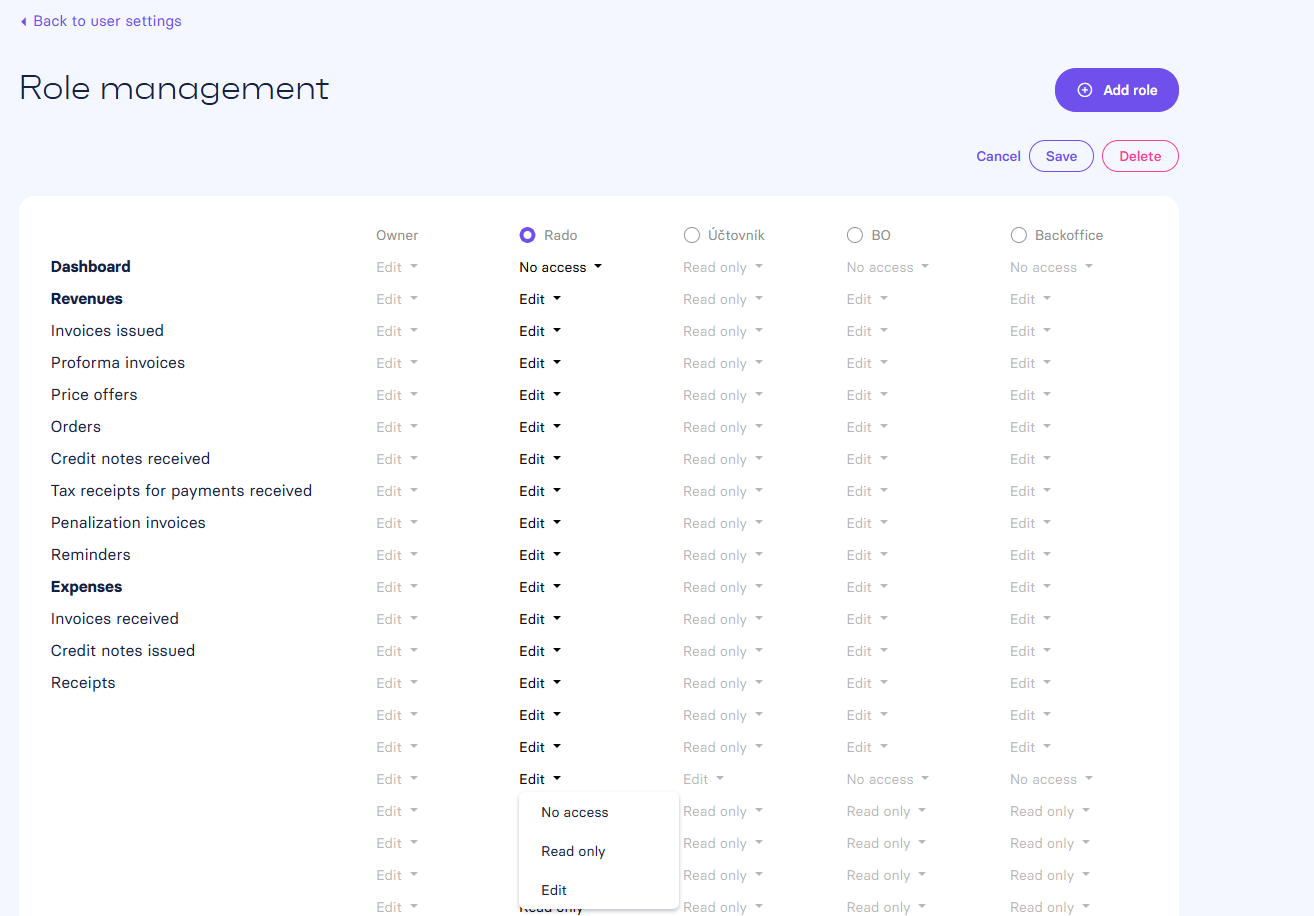Open Rado's Dashboard access dropdown
Image resolution: width=1314 pixels, height=916 pixels.
pyautogui.click(x=561, y=267)
